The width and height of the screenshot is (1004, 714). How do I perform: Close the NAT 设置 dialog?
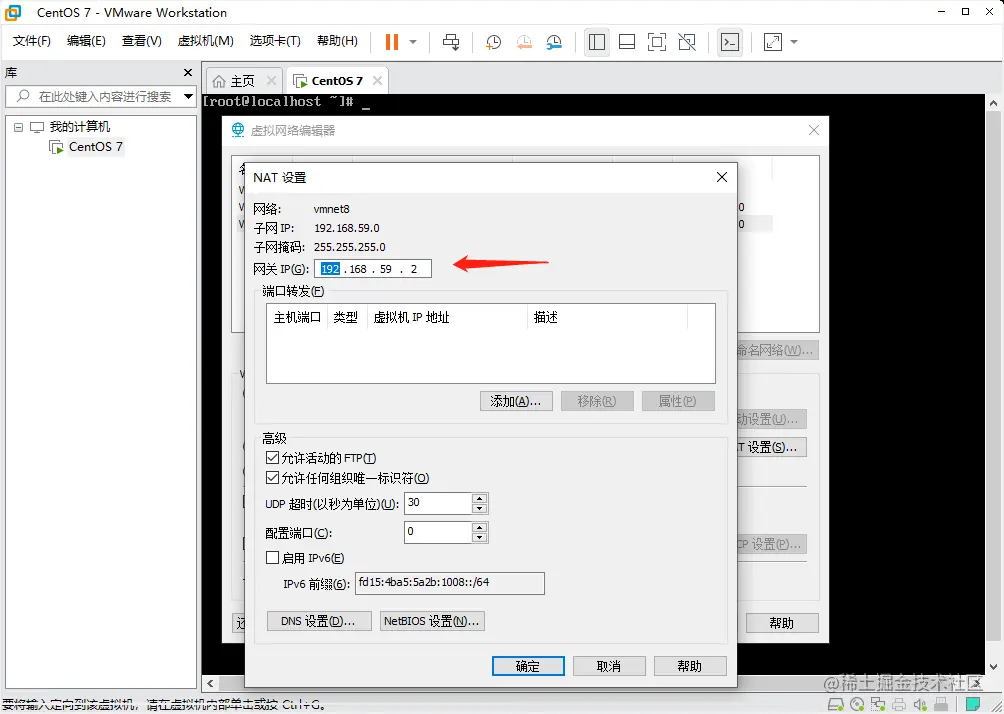click(x=722, y=177)
